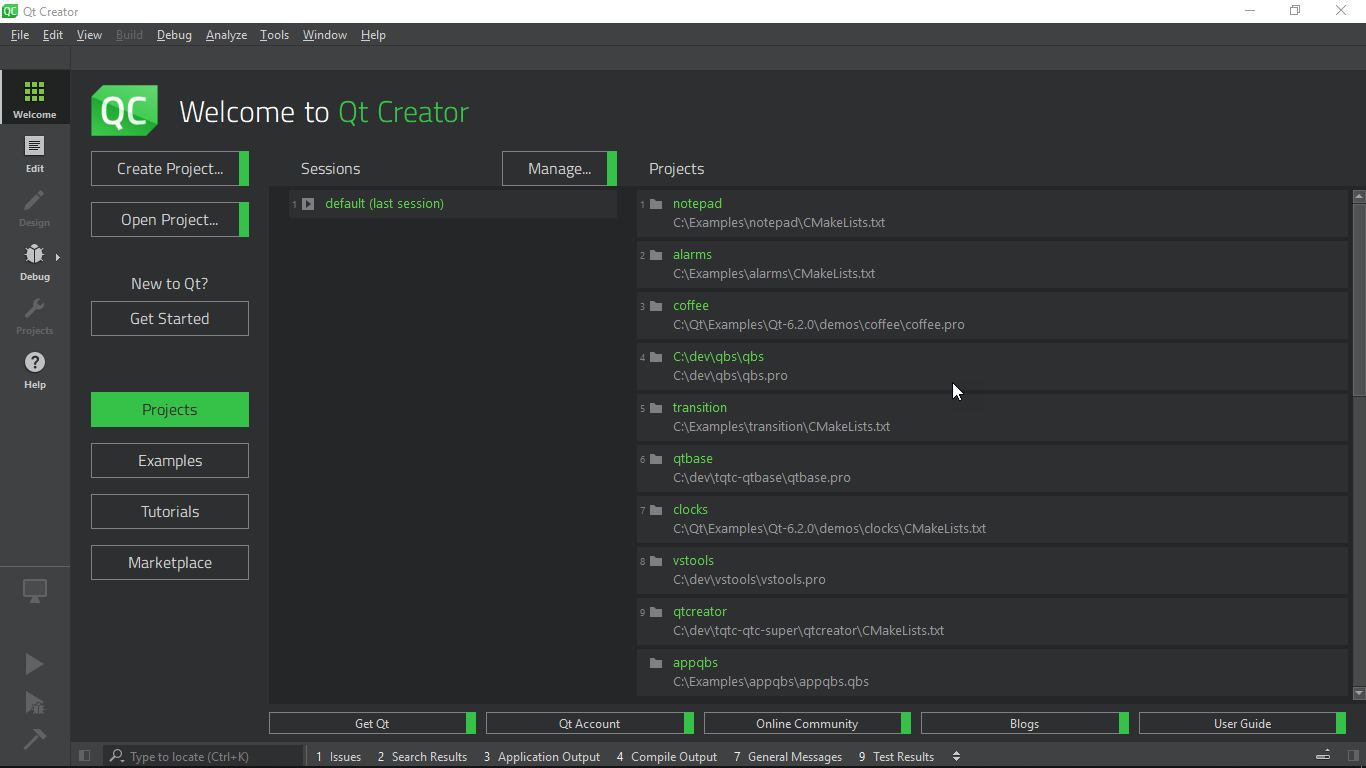Click the projects list vertical scrollbar
Viewport: 1366px width, 768px height.
pyautogui.click(x=1358, y=300)
